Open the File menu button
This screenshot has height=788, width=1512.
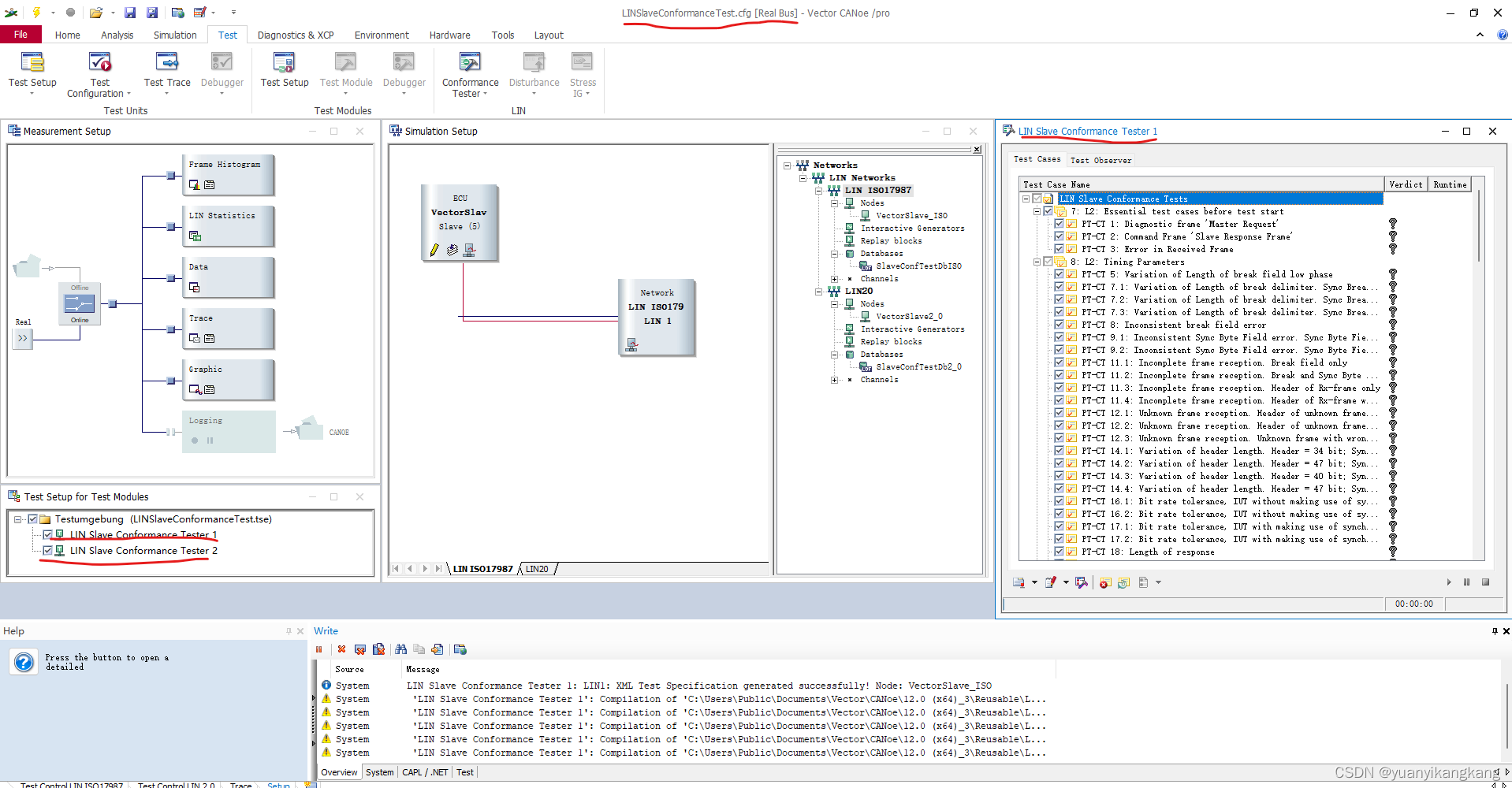(20, 35)
